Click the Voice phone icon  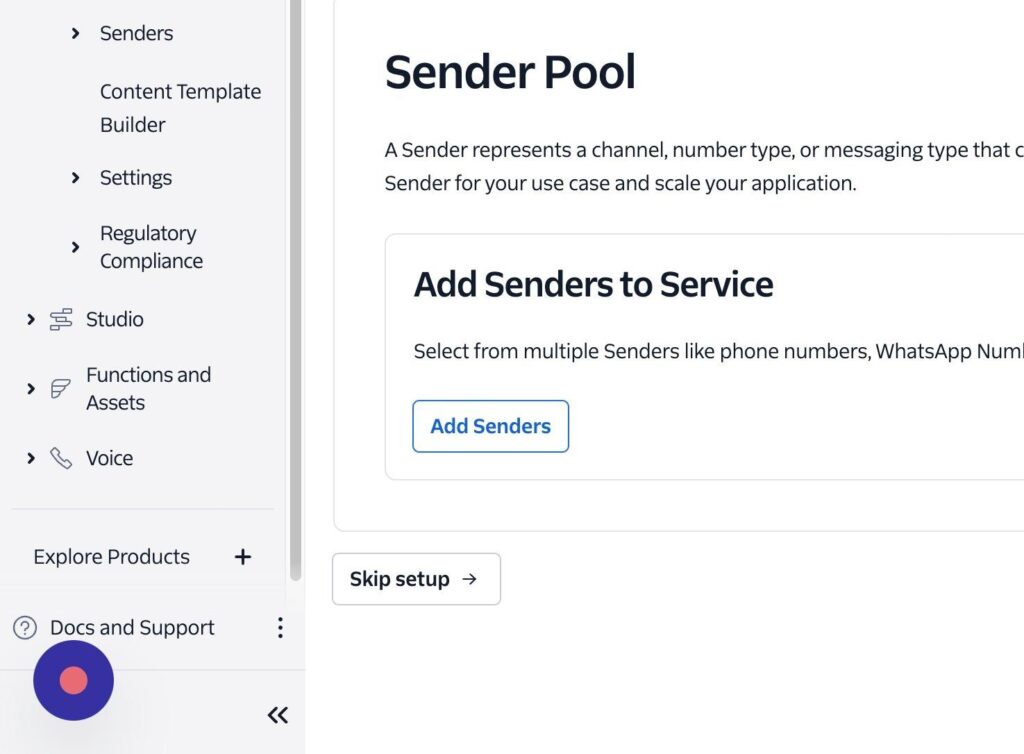[61, 458]
